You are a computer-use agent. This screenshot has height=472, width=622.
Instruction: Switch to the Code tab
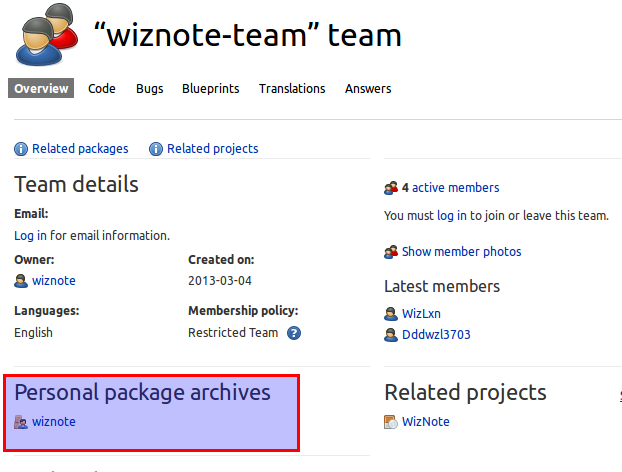(102, 89)
